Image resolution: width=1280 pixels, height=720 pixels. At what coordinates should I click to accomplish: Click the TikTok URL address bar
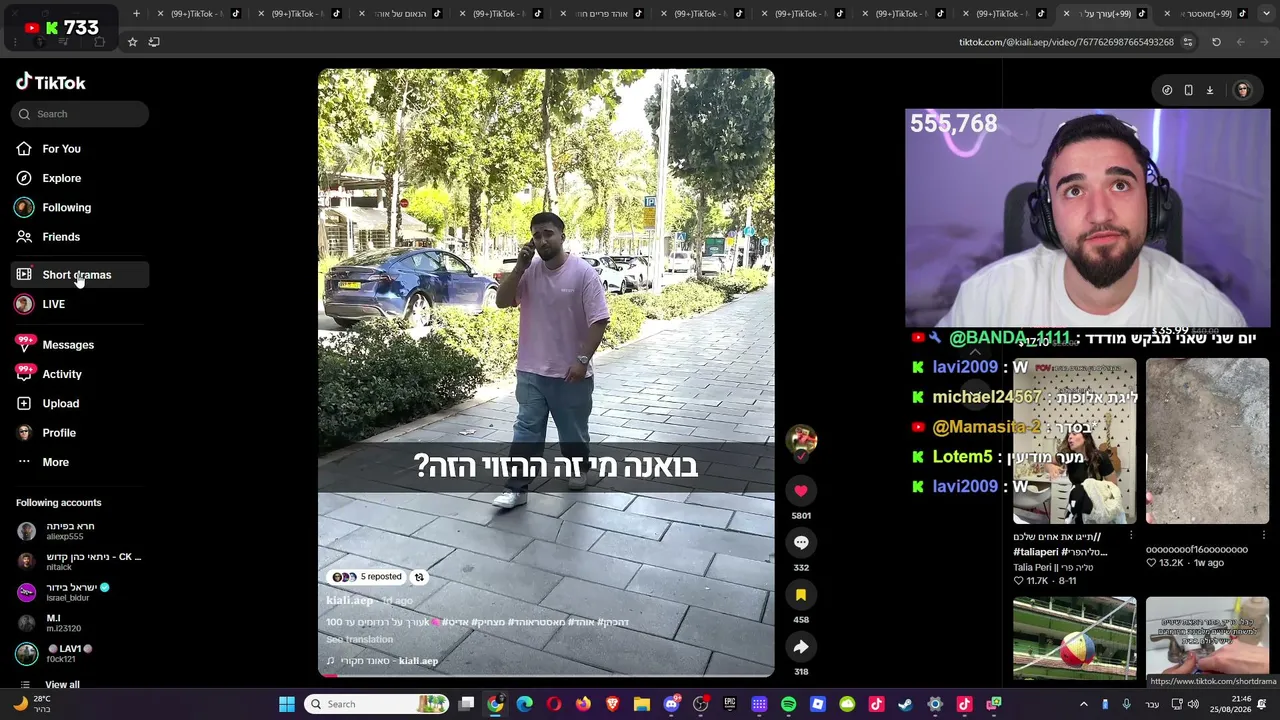1066,42
